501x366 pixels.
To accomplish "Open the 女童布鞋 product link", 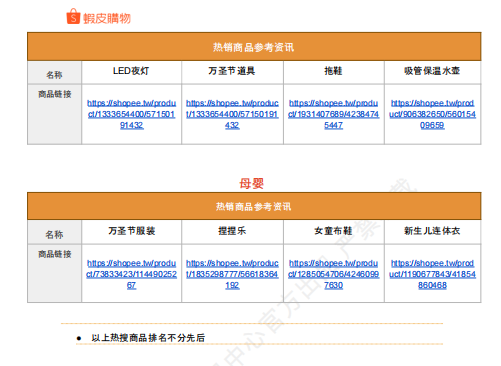I will [333, 274].
